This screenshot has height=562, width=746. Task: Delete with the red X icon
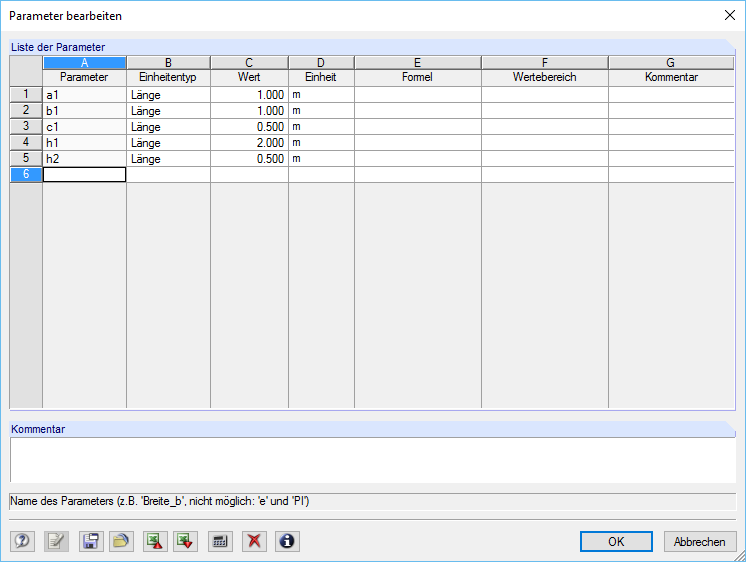pos(255,541)
